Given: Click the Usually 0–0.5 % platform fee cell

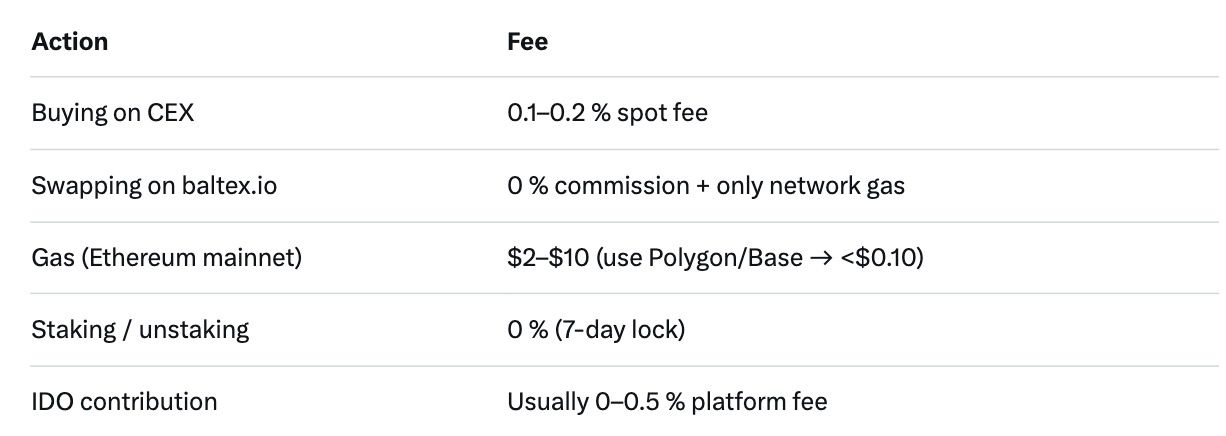Looking at the screenshot, I should (667, 402).
